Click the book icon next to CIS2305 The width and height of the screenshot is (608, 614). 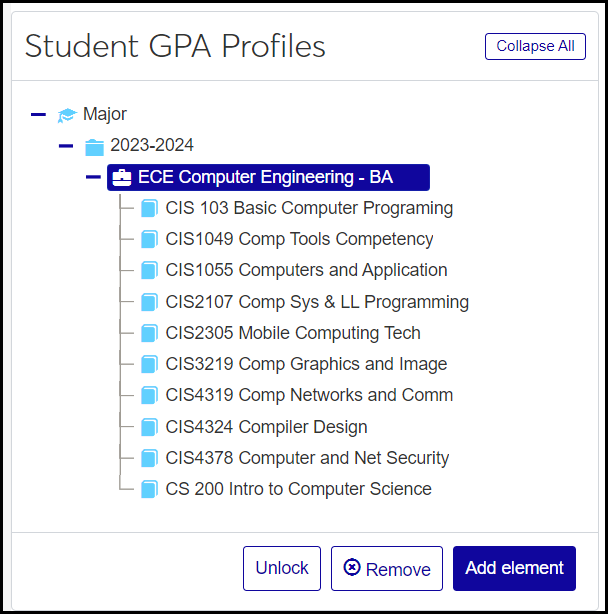pyautogui.click(x=150, y=333)
